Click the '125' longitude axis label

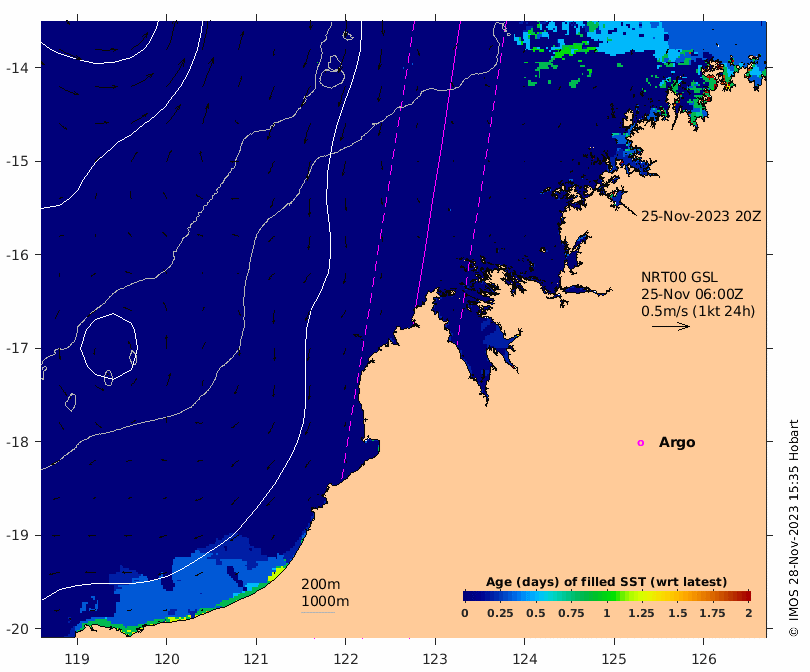[614, 659]
